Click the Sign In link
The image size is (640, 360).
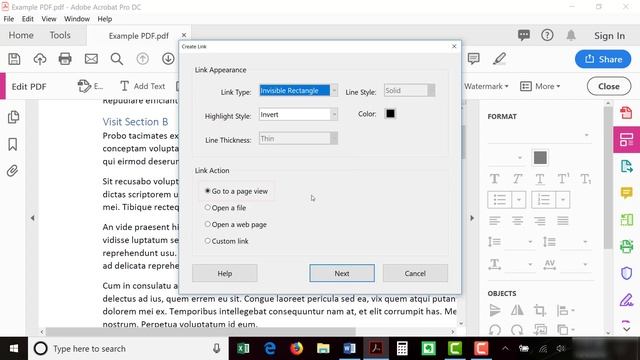coord(609,36)
